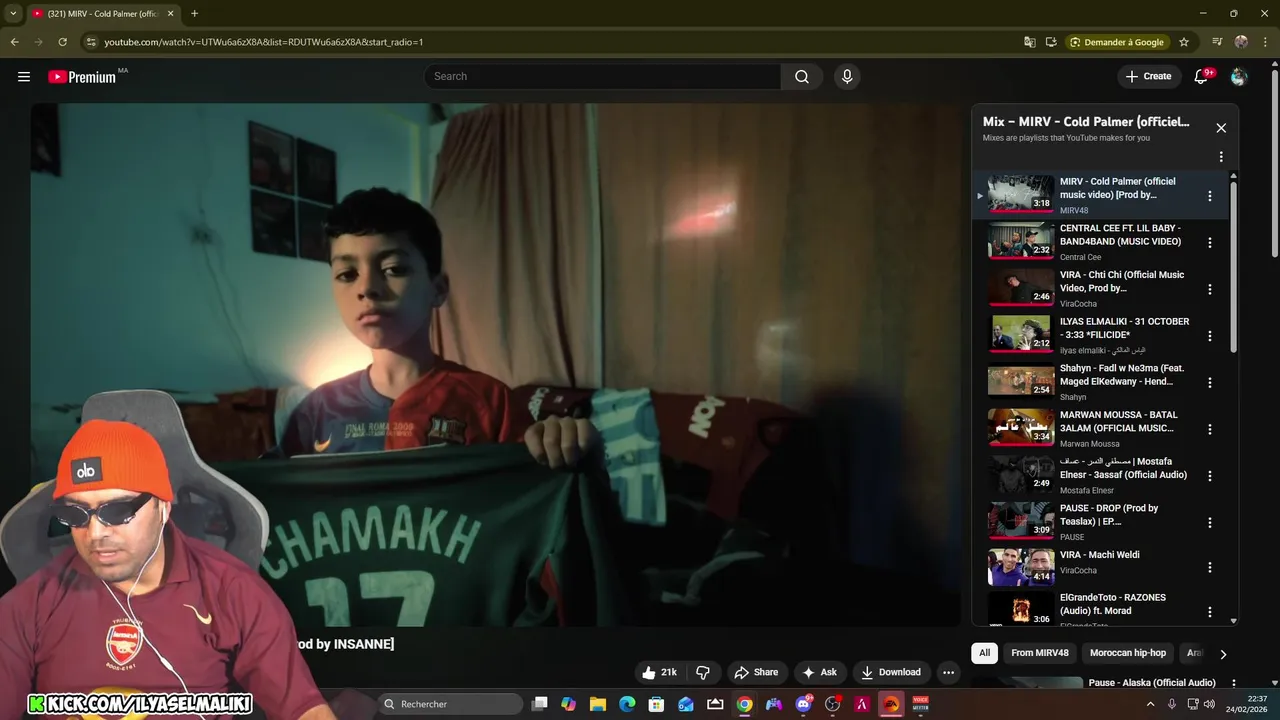The height and width of the screenshot is (720, 1280).
Task: Go back in browser history
Action: pos(14,42)
